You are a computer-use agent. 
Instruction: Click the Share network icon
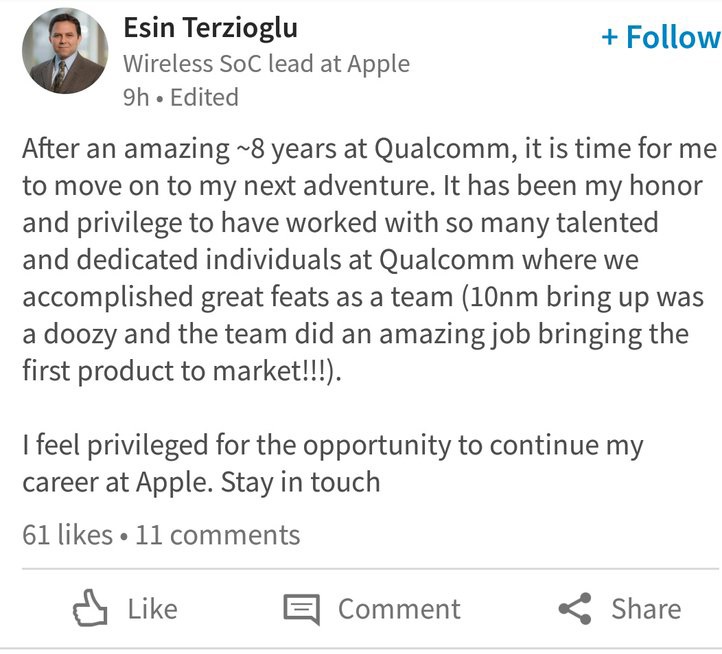tap(575, 608)
